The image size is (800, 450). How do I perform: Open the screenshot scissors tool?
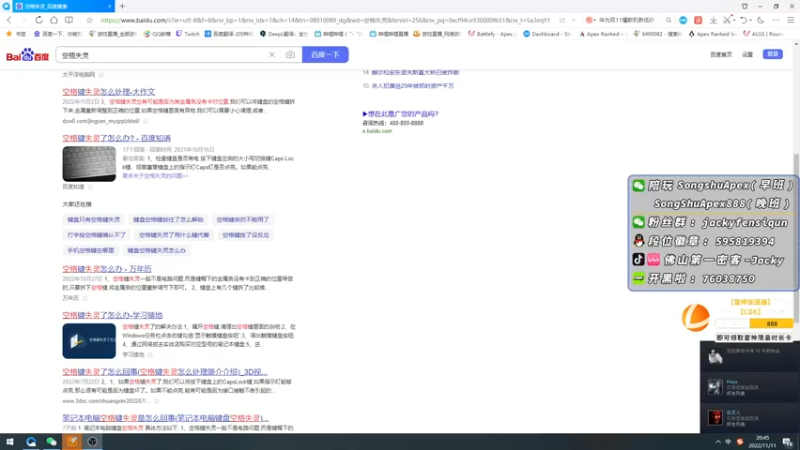pos(728,20)
